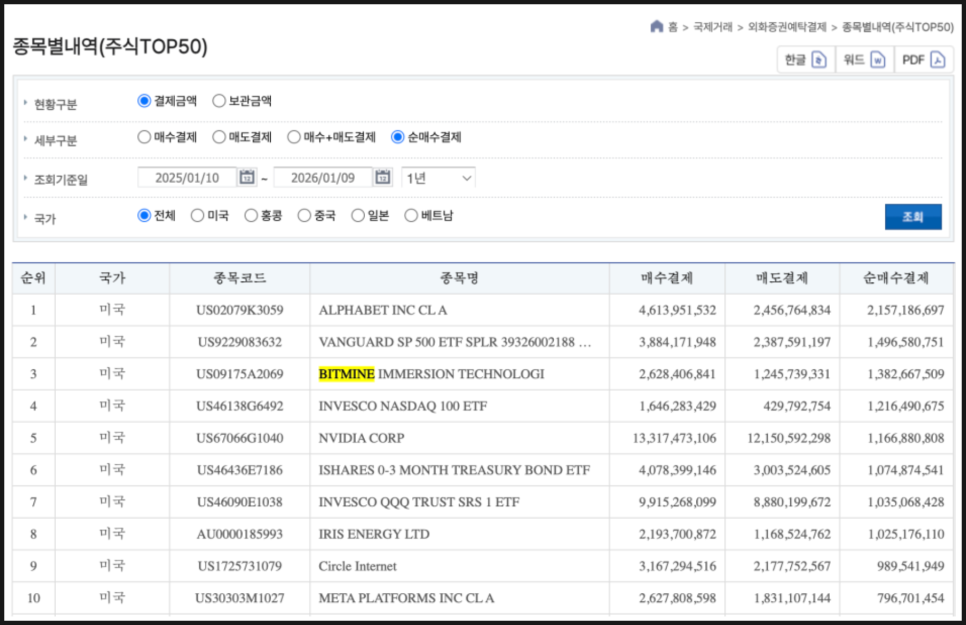Image resolution: width=966 pixels, height=625 pixels.
Task: Download the table as PDF
Action: coord(922,60)
